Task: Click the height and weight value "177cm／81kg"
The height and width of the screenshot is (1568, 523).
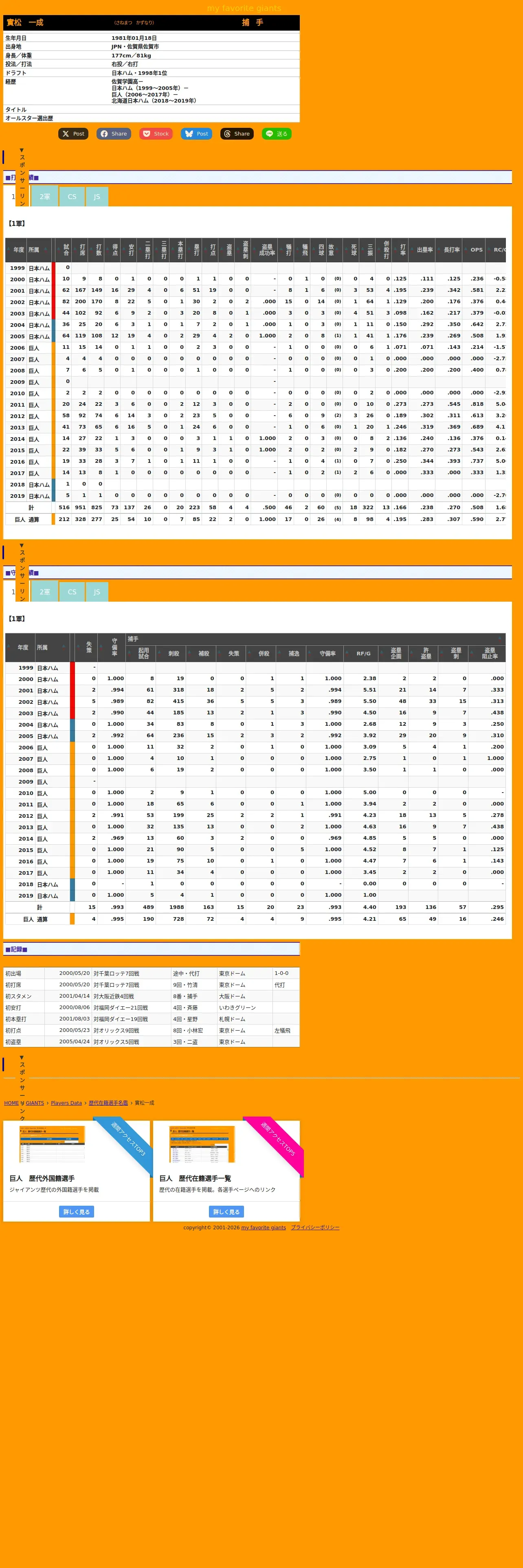Action: [x=131, y=56]
